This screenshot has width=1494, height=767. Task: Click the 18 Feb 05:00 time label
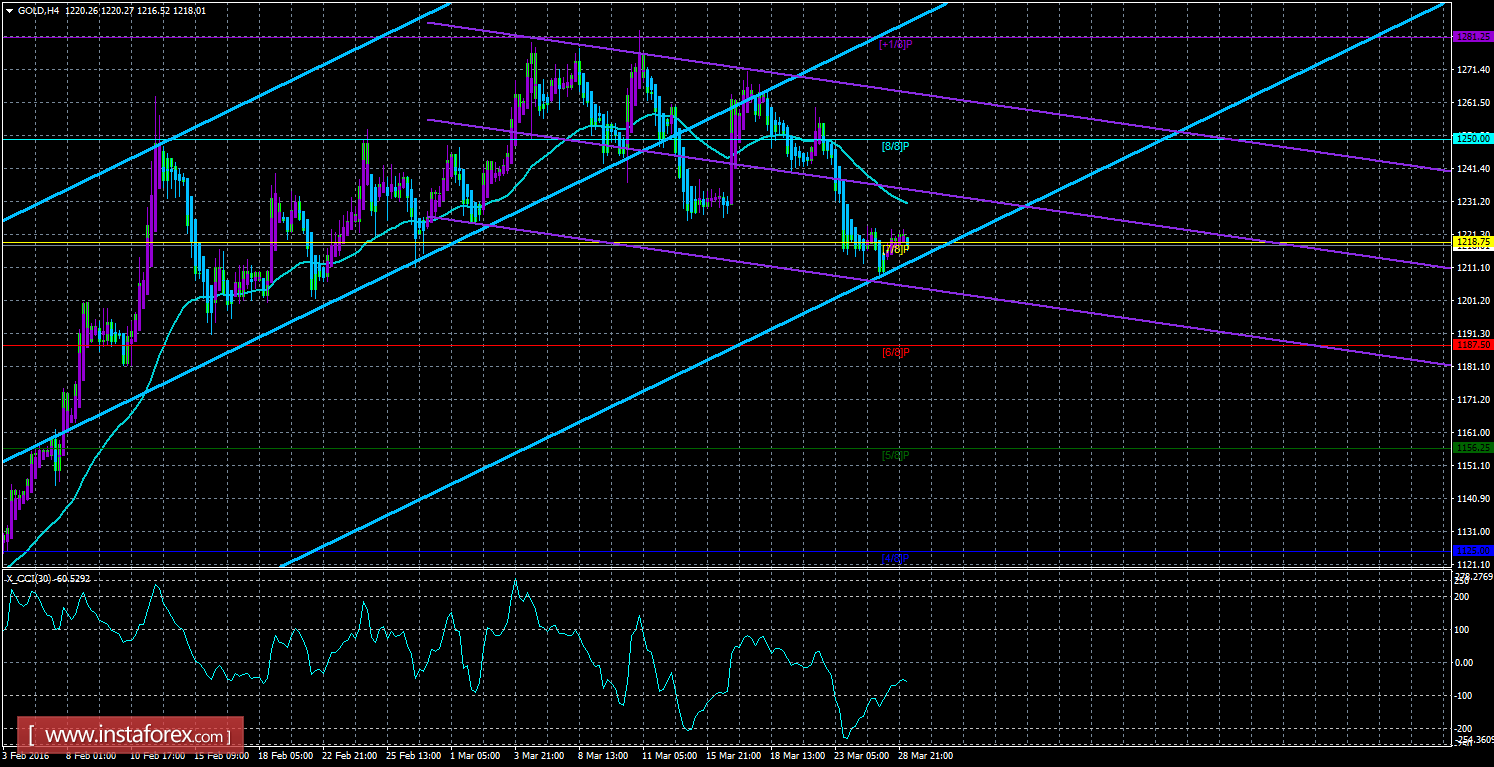click(285, 757)
